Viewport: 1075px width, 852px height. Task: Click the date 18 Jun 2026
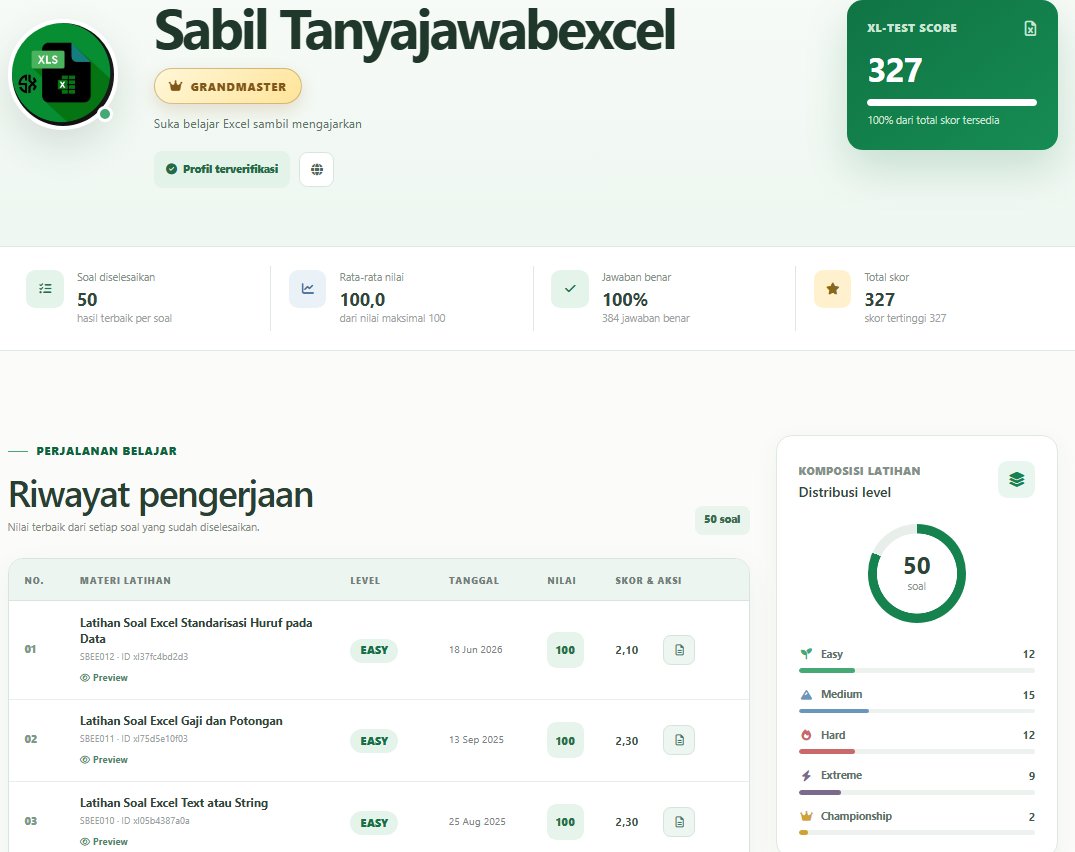(x=476, y=650)
